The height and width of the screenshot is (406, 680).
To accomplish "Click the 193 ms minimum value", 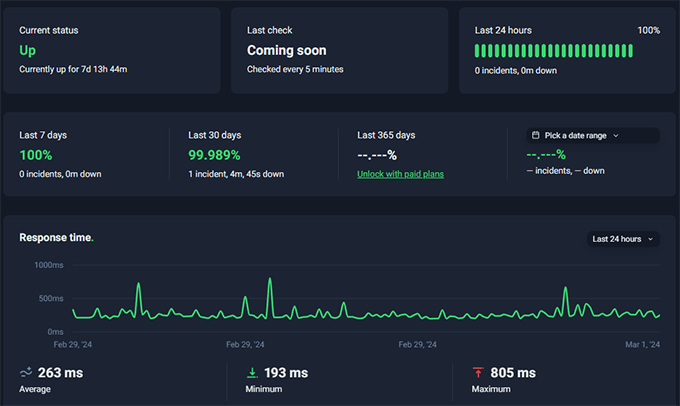I will pyautogui.click(x=285, y=373).
